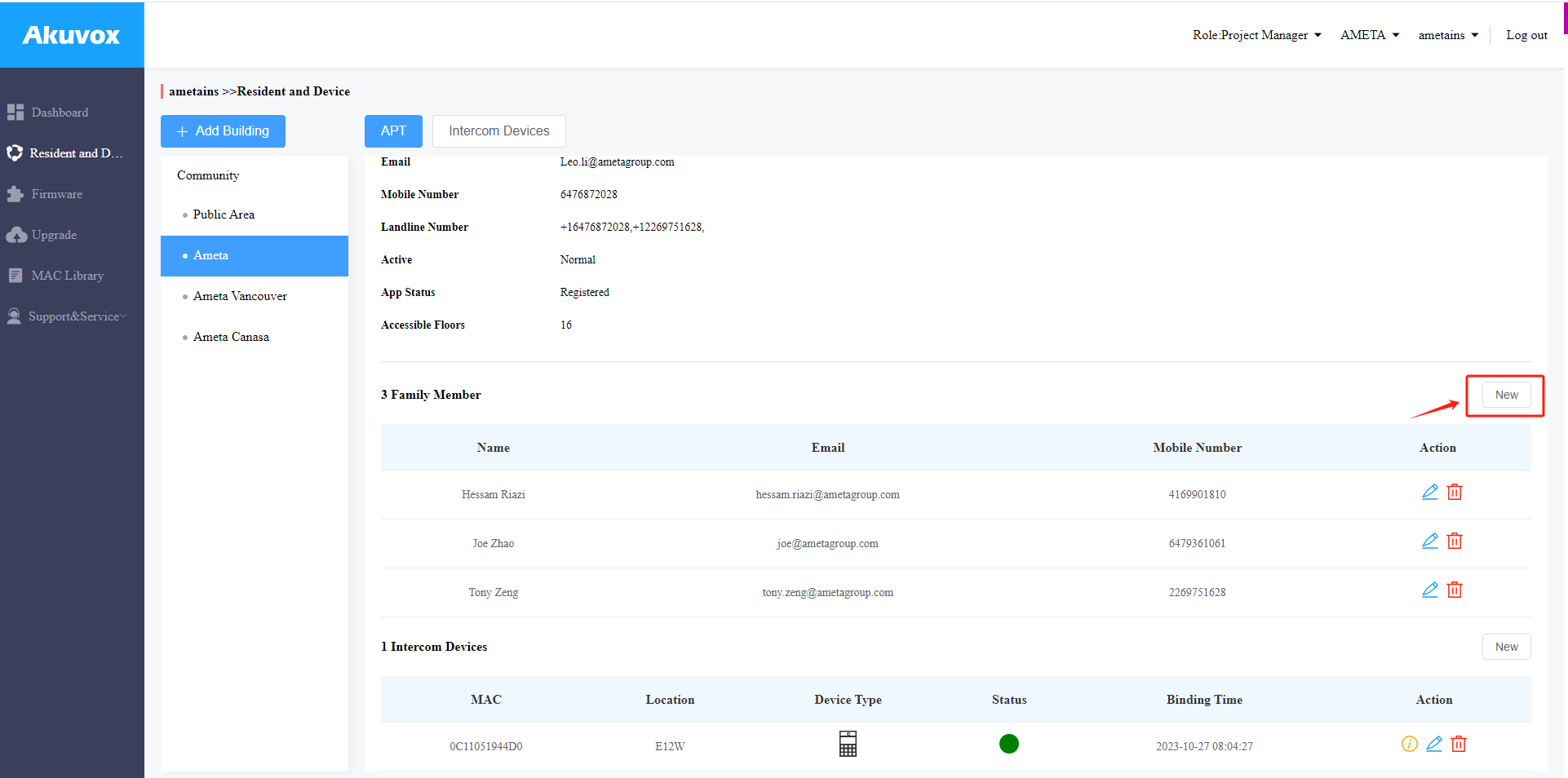
Task: Edit Joe Zhao family member
Action: tap(1430, 541)
